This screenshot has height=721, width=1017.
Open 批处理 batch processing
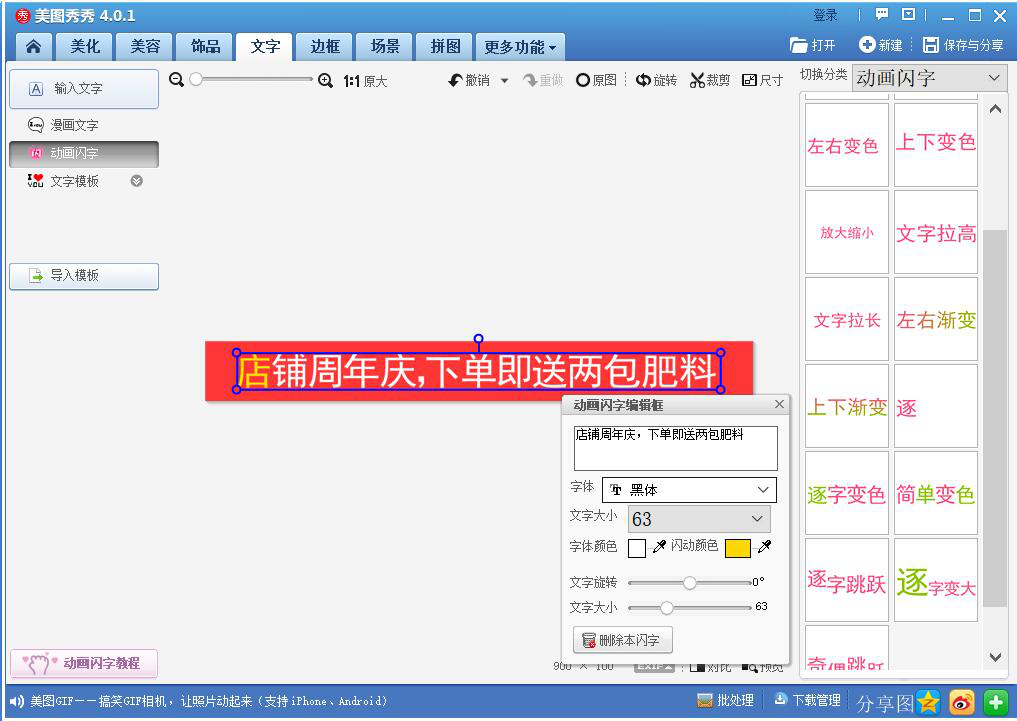click(x=725, y=700)
